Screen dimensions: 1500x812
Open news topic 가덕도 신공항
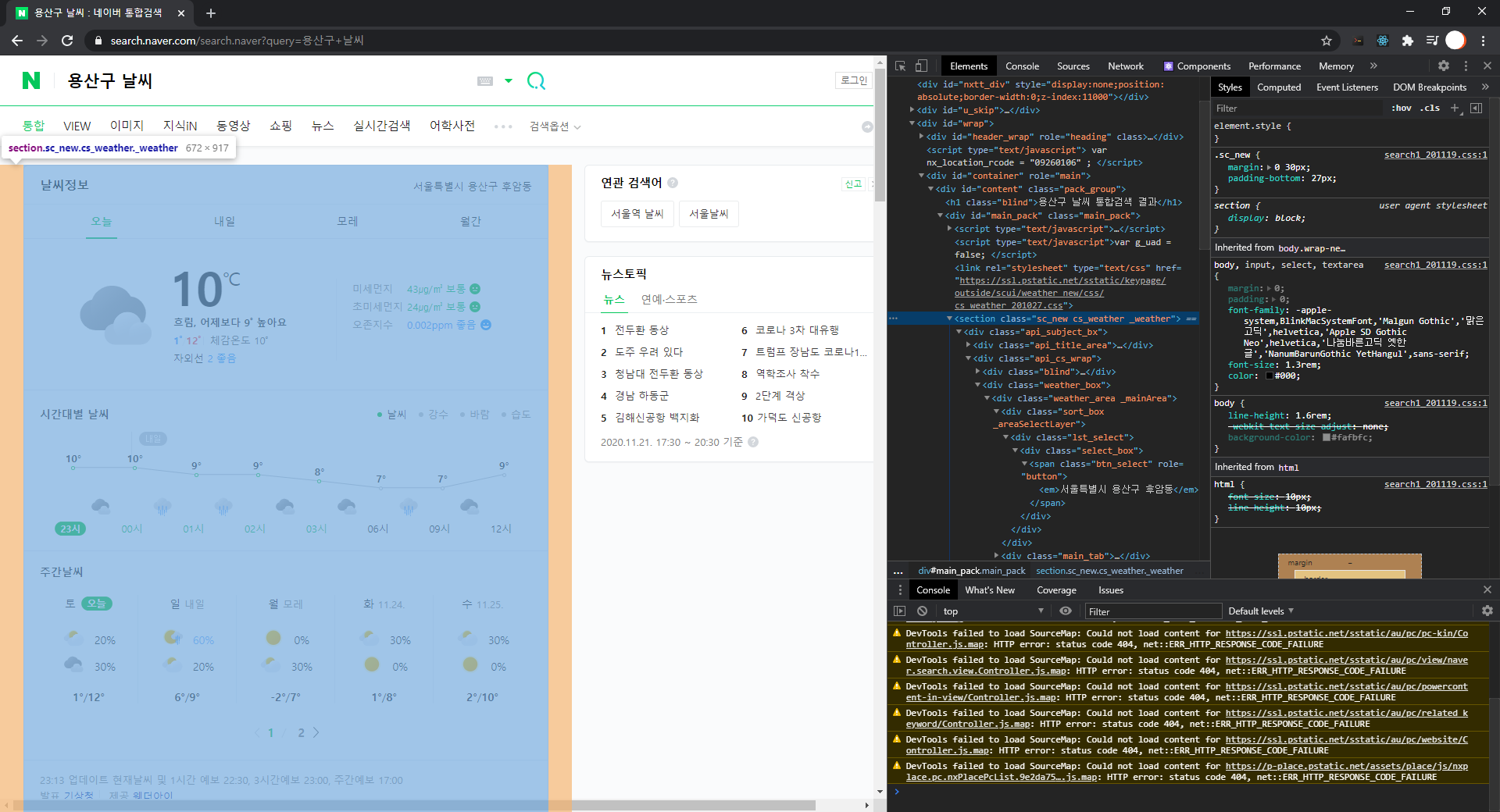click(x=789, y=418)
